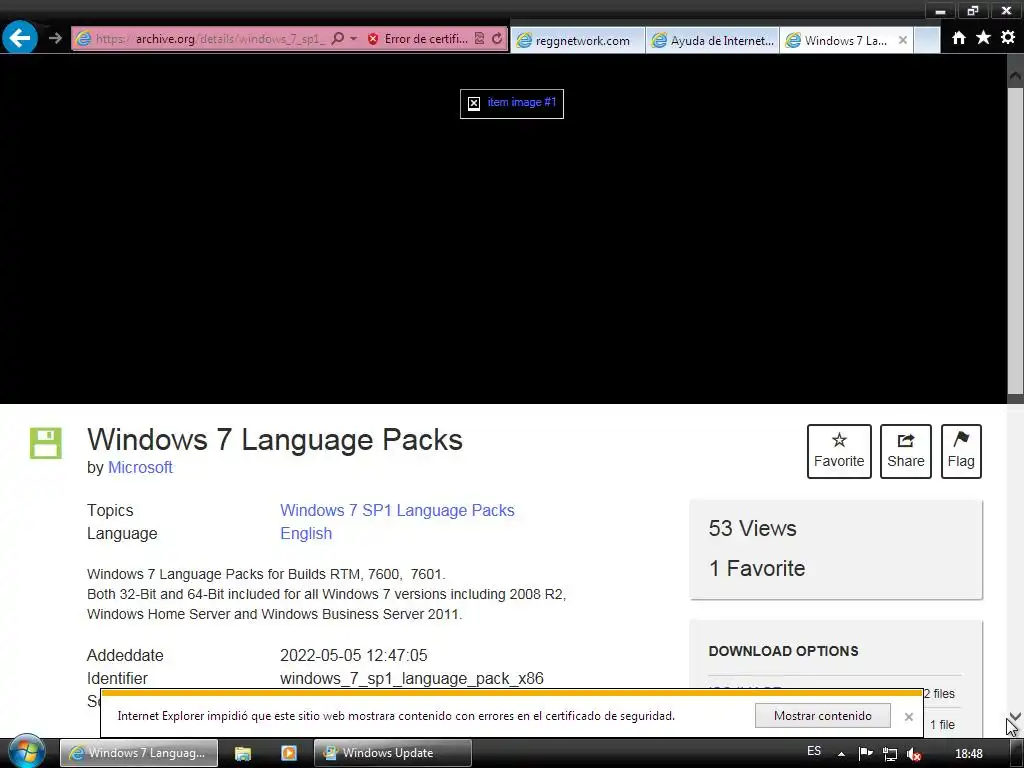Open the Tools gear menu
The width and height of the screenshot is (1024, 768).
pos(1008,38)
